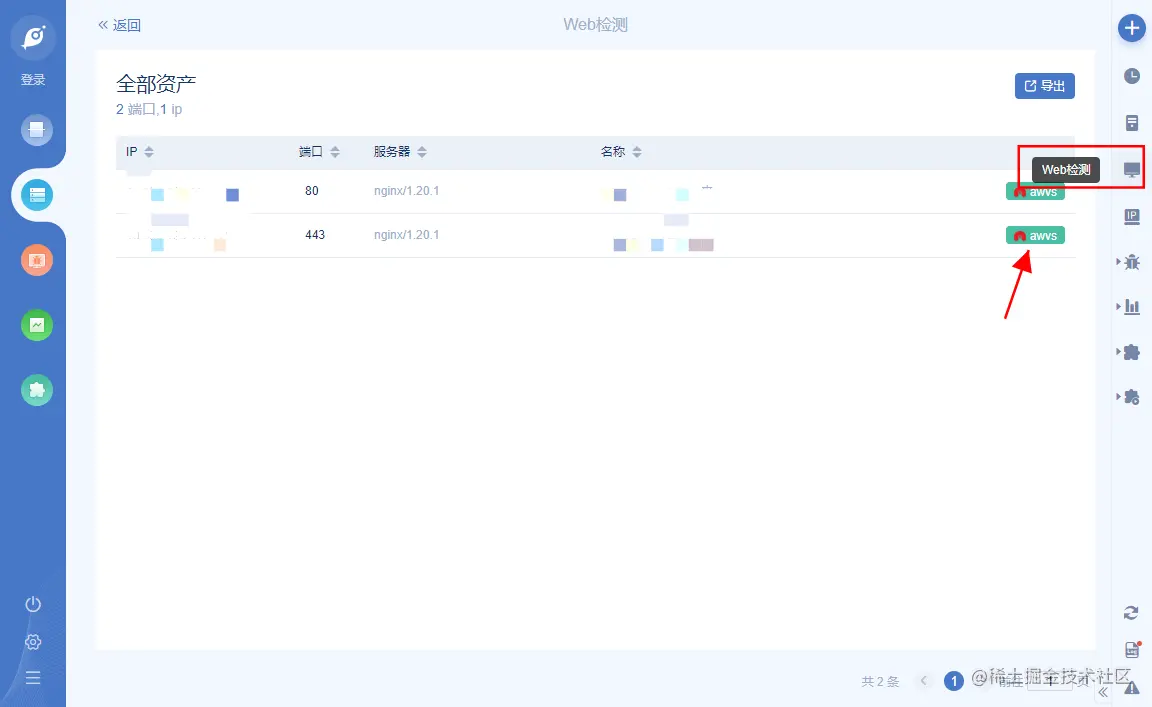Image resolution: width=1152 pixels, height=707 pixels.
Task: Collapse the right panel with double chevron
Action: click(x=1103, y=692)
